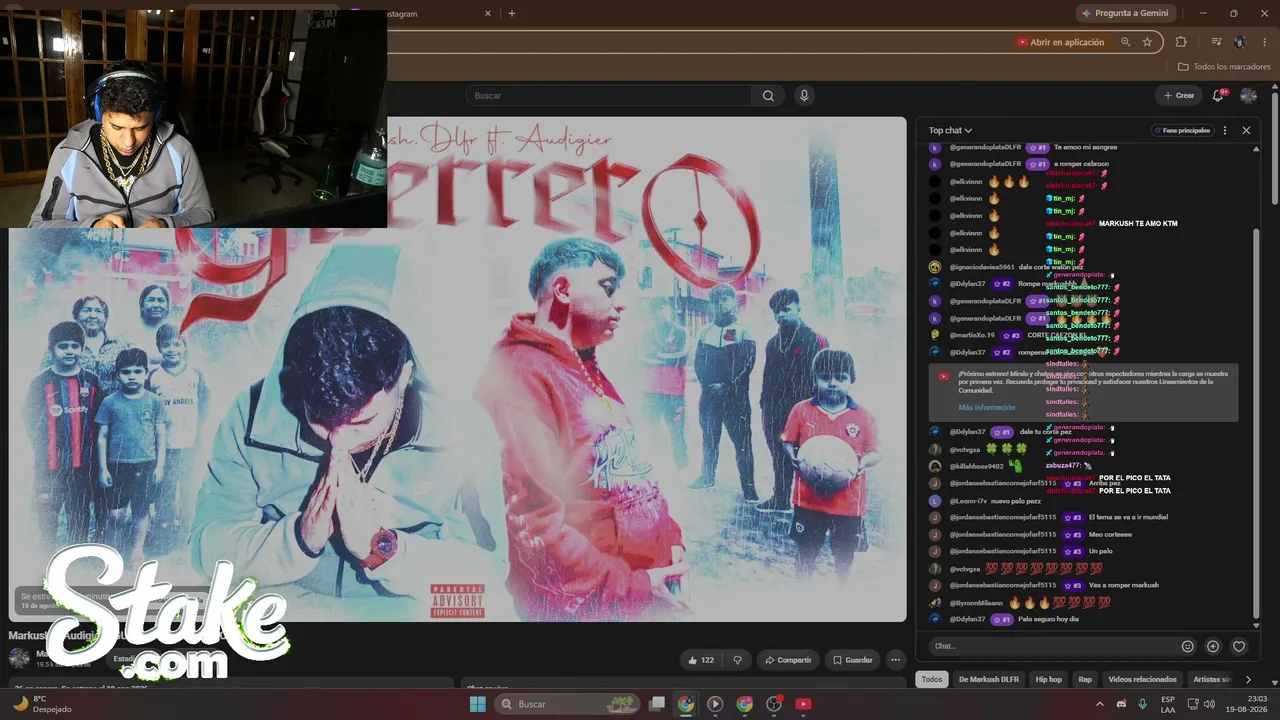Close the Instagram browser tab
Viewport: 1280px width, 720px height.
pyautogui.click(x=488, y=13)
